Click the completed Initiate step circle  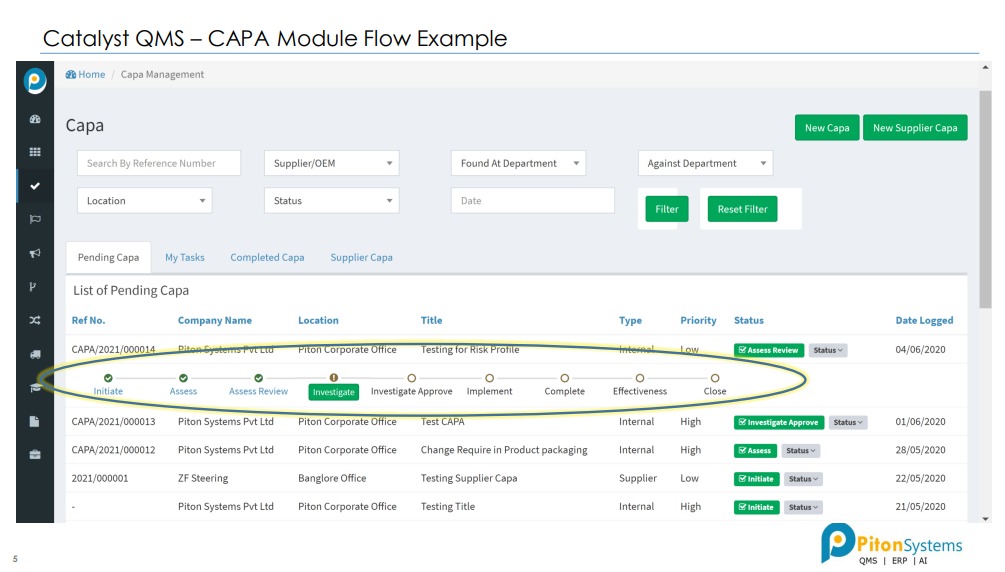tap(108, 378)
